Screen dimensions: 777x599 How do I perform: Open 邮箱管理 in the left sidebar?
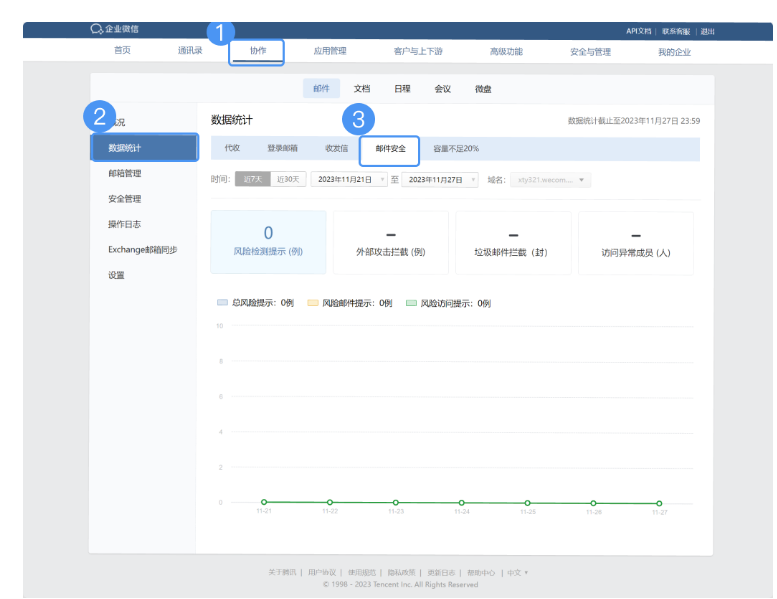coord(124,173)
